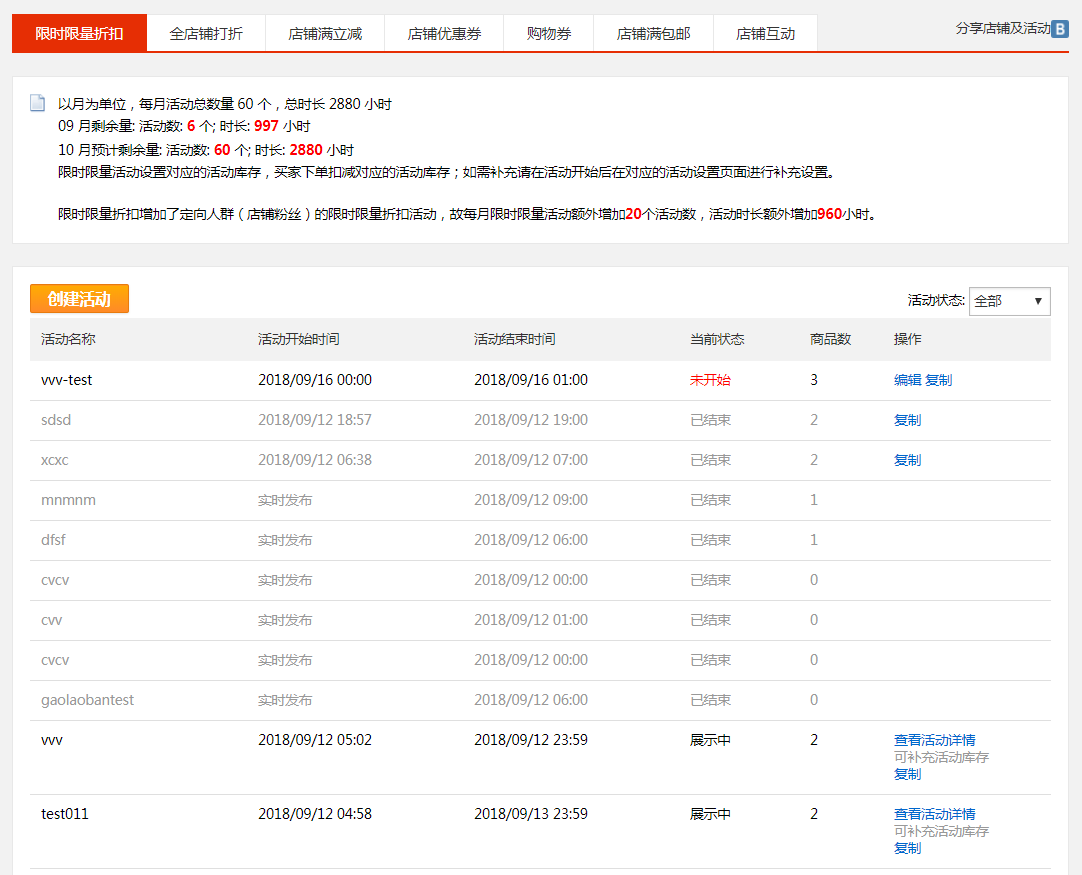Screen dimensions: 1082x875
Task: Select the 购物券 tab
Action: coord(549,33)
